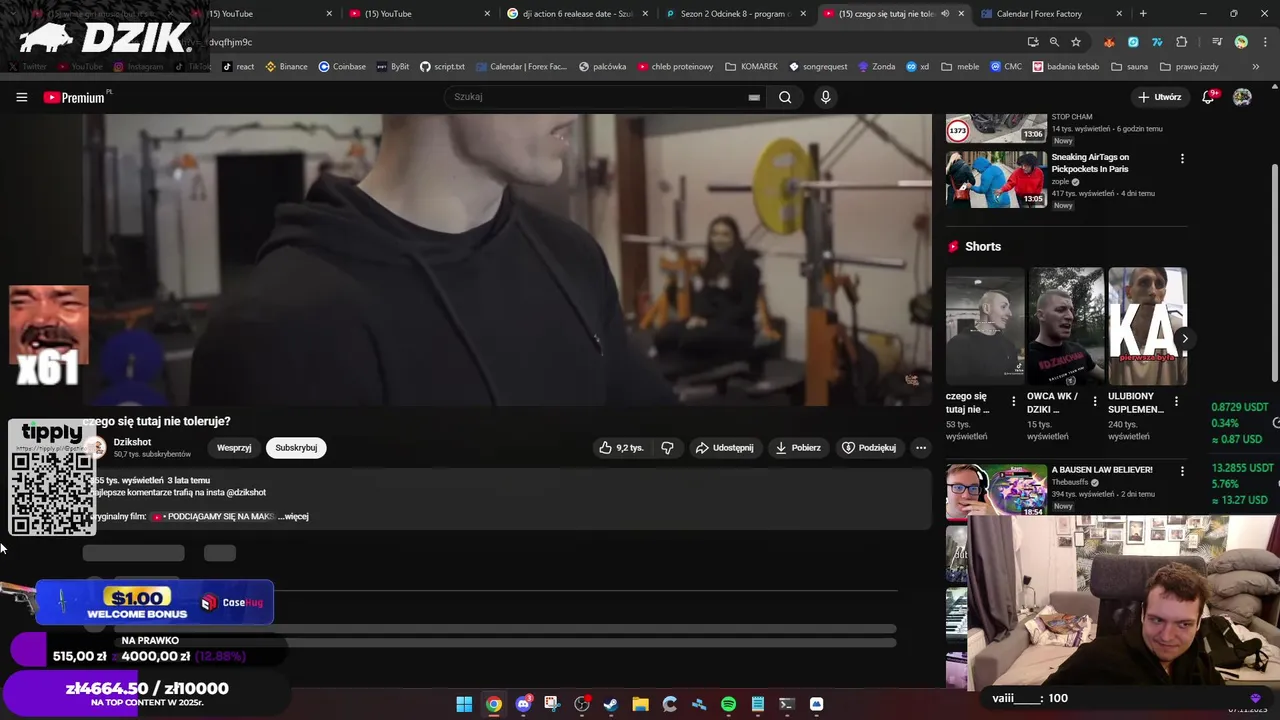Screen dimensions: 1280x720
Task: Open the KOMAREK bookmarks folder
Action: 751,67
